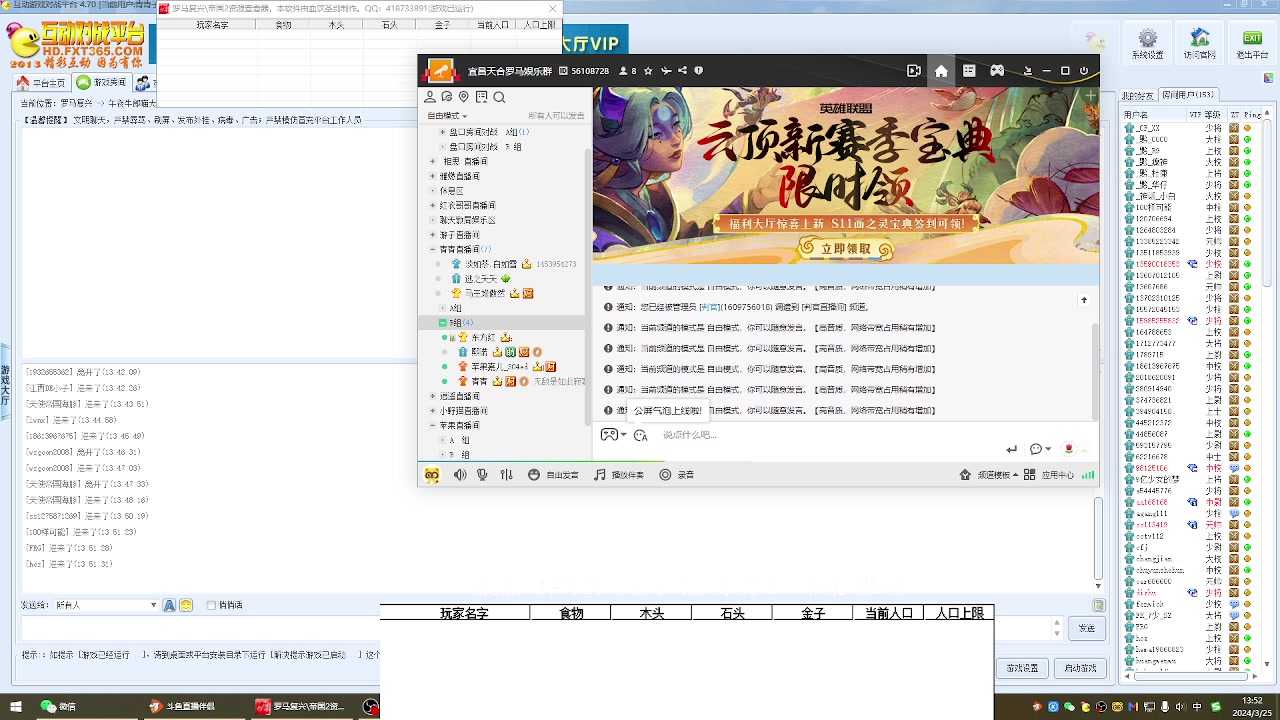This screenshot has height=720, width=1280.
Task: Expand the 频道模板 channel template menu
Action: (x=989, y=475)
